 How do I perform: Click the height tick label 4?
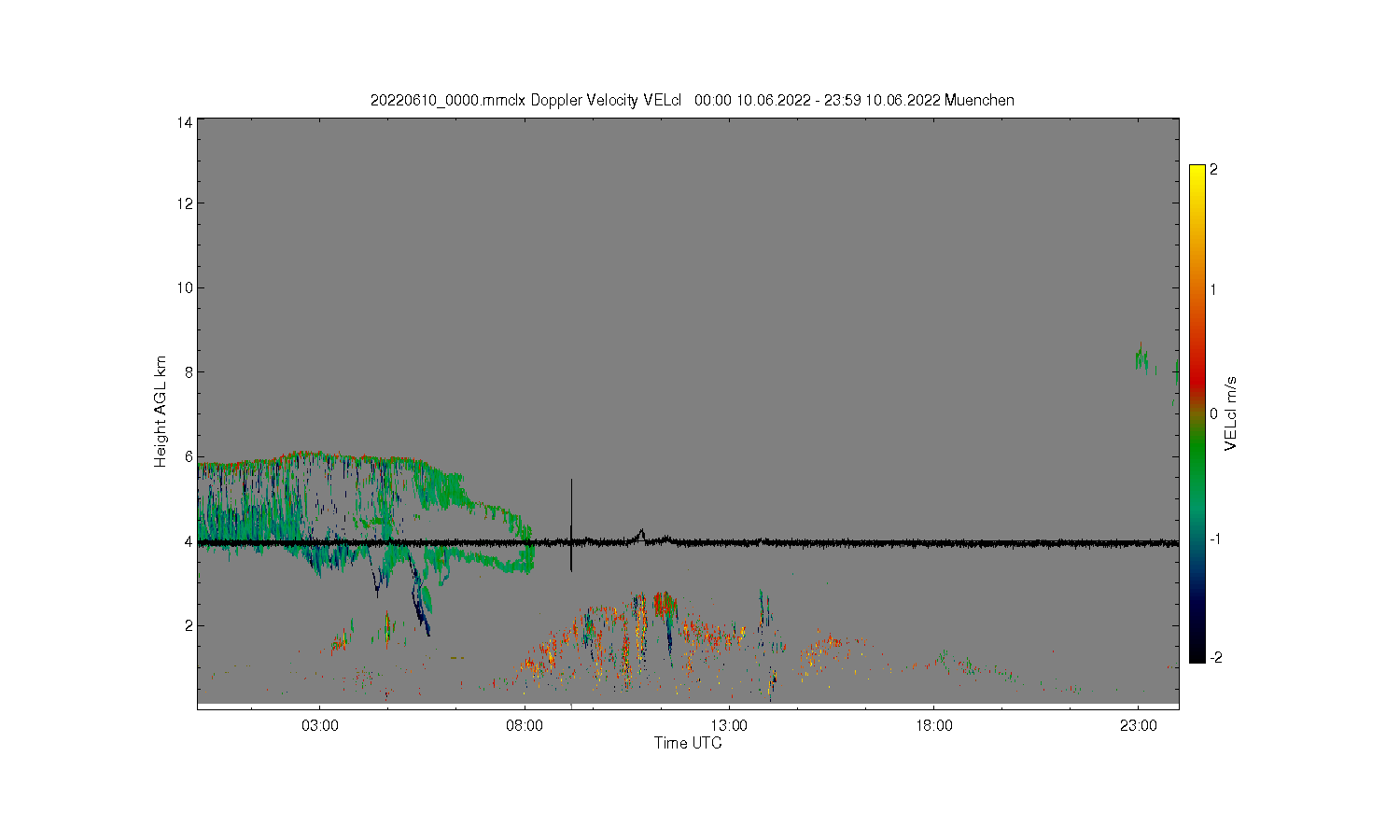tap(189, 540)
